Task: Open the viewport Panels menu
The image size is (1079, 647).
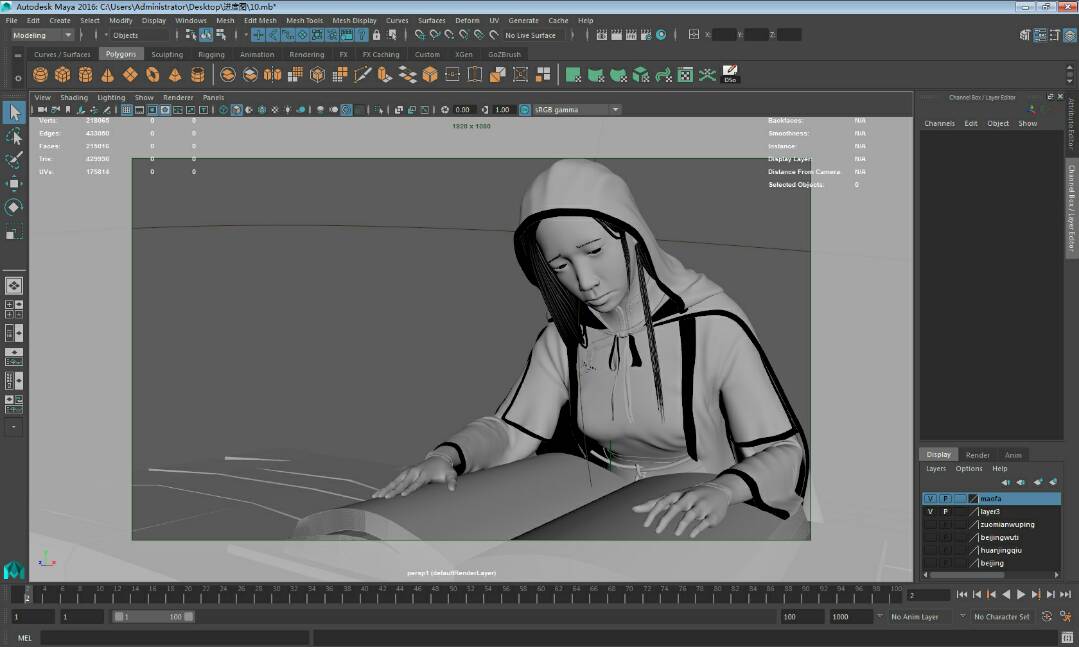Action: pos(213,97)
